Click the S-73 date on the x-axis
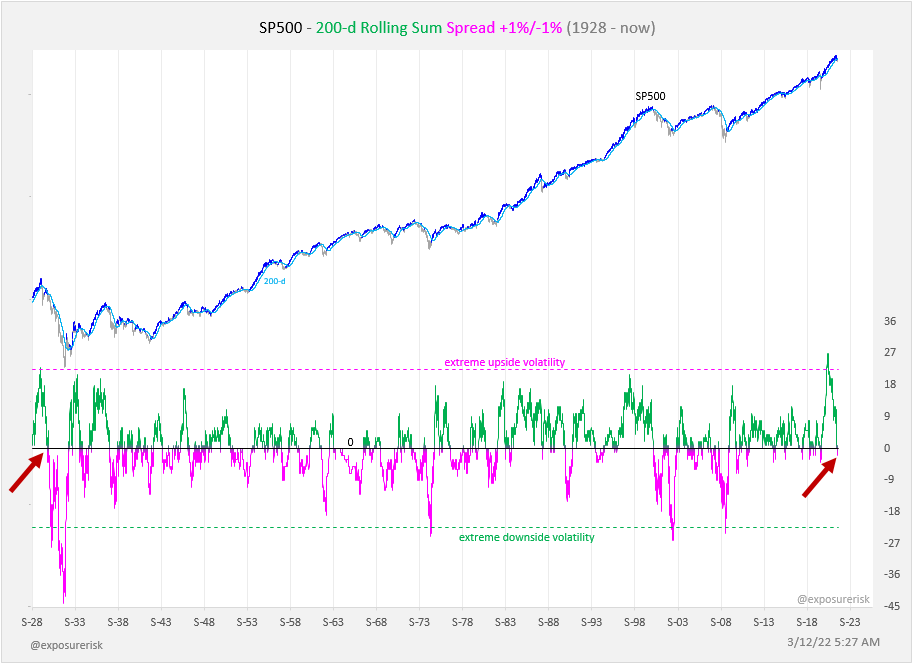The height and width of the screenshot is (665, 916). (420, 621)
